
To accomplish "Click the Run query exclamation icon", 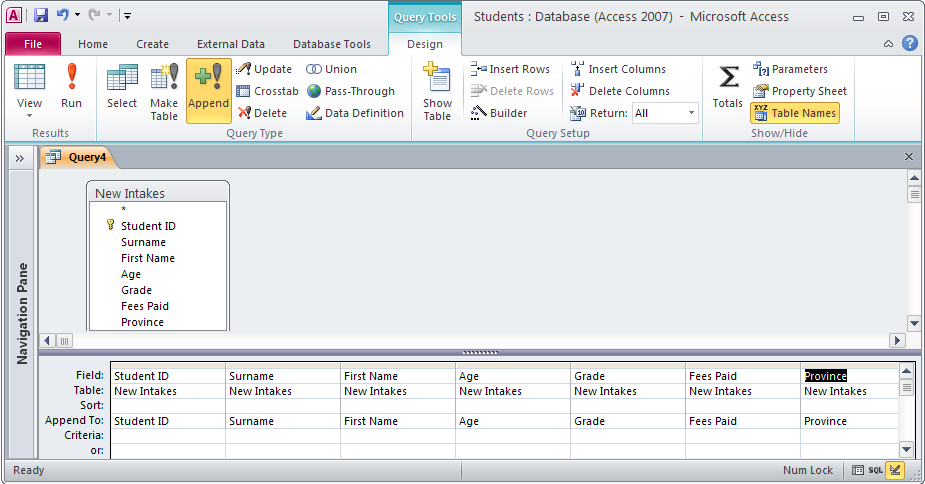I will click(x=71, y=79).
